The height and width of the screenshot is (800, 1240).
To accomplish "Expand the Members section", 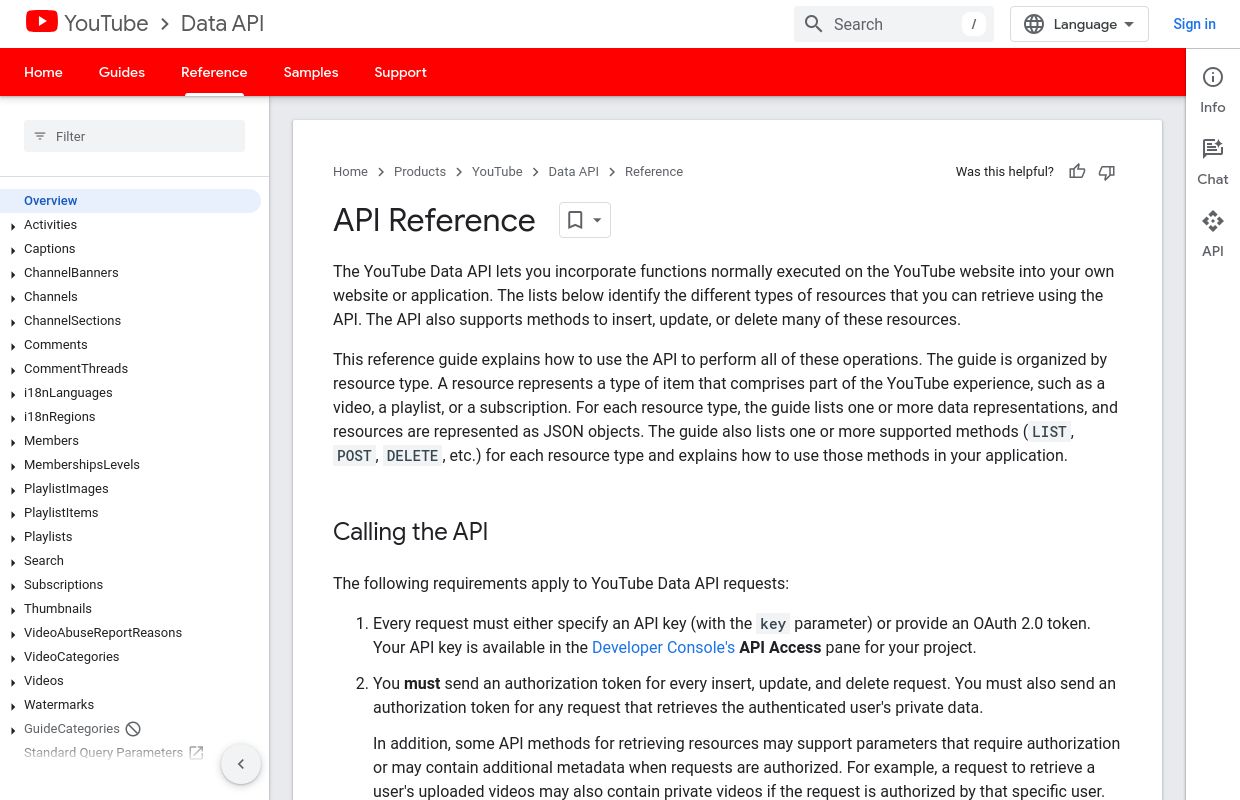I will click(13, 442).
